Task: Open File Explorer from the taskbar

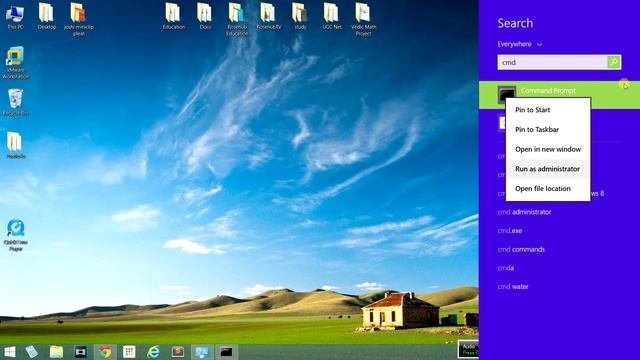Action: (56, 352)
